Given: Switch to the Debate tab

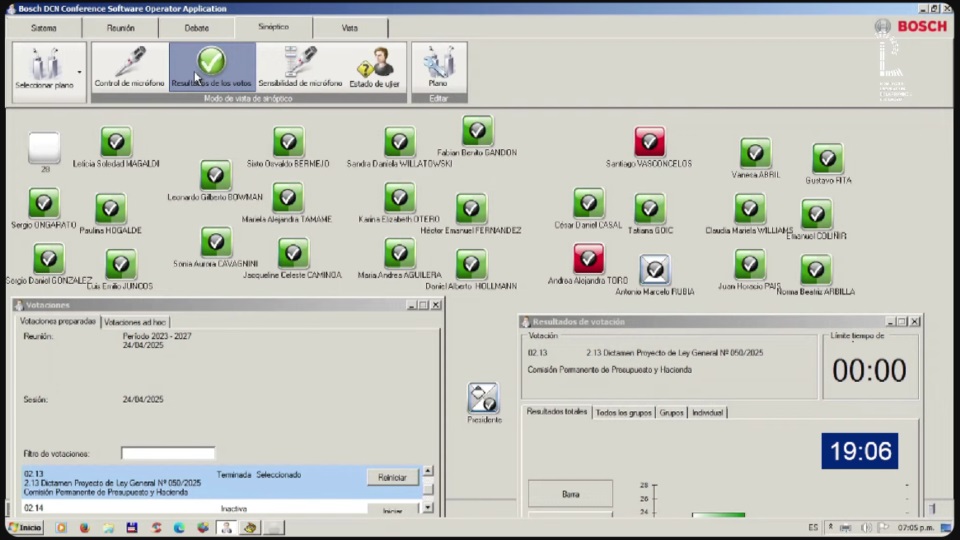Looking at the screenshot, I should pyautogui.click(x=197, y=28).
